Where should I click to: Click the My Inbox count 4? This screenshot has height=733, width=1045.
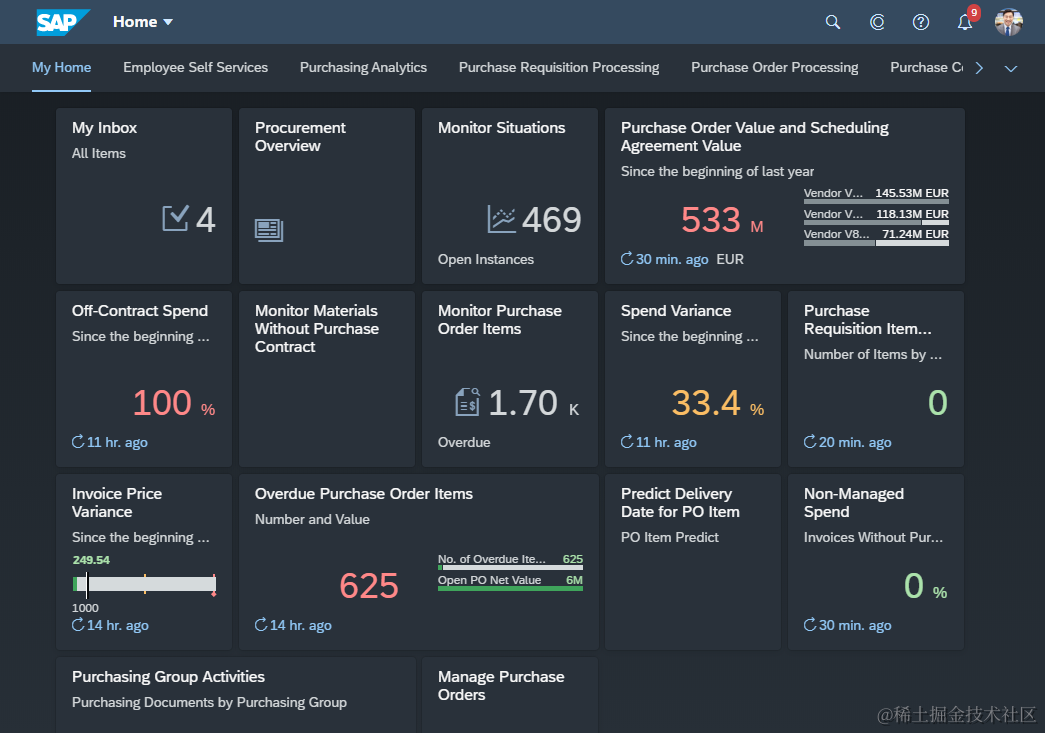(x=206, y=219)
